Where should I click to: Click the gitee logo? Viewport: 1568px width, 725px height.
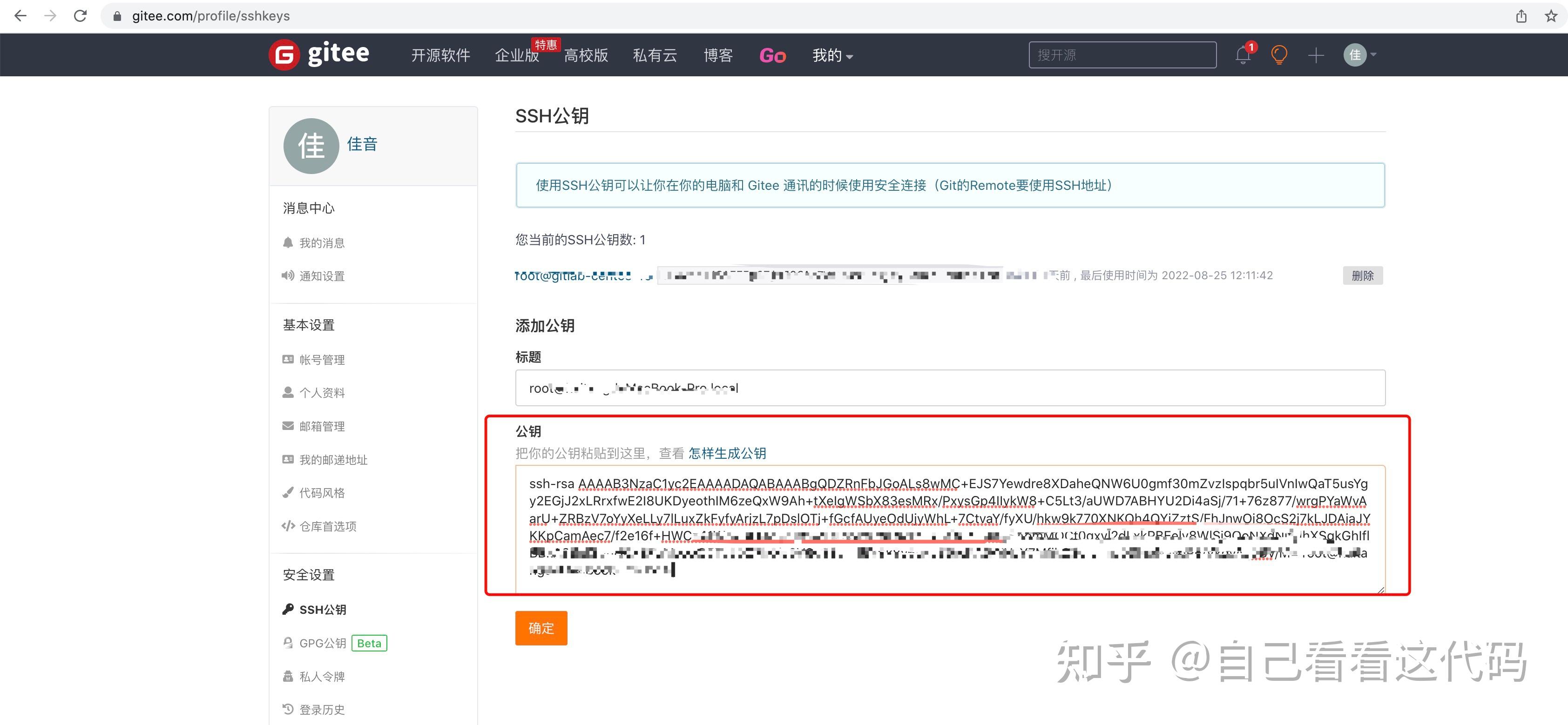319,55
